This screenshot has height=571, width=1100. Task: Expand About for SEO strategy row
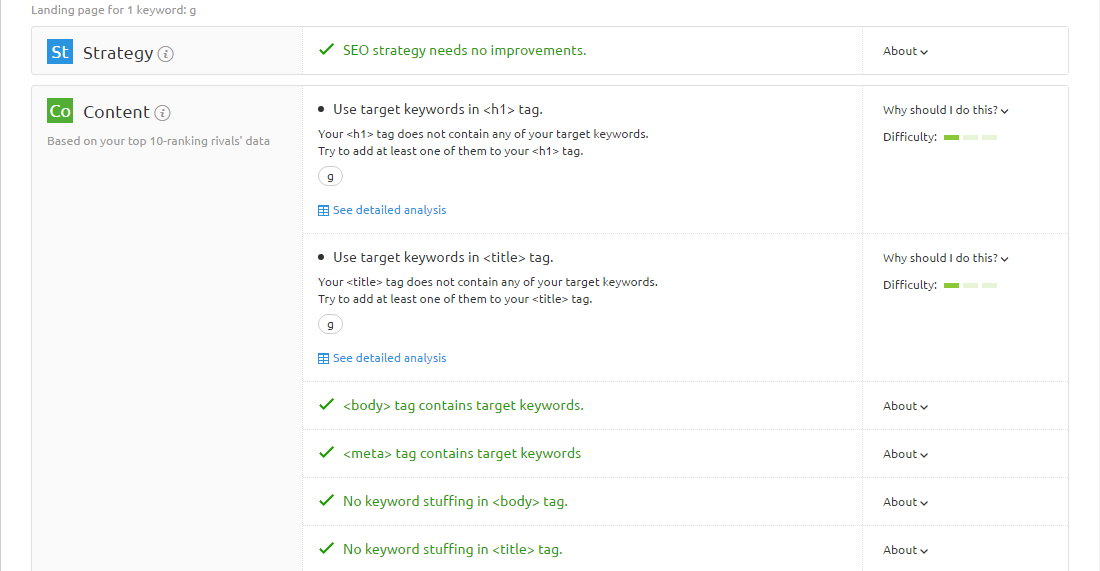click(905, 51)
